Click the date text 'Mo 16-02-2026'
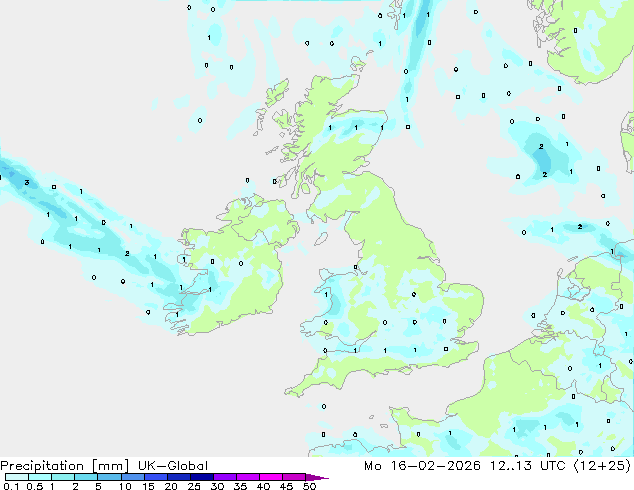This screenshot has width=634, height=490. 422,466
